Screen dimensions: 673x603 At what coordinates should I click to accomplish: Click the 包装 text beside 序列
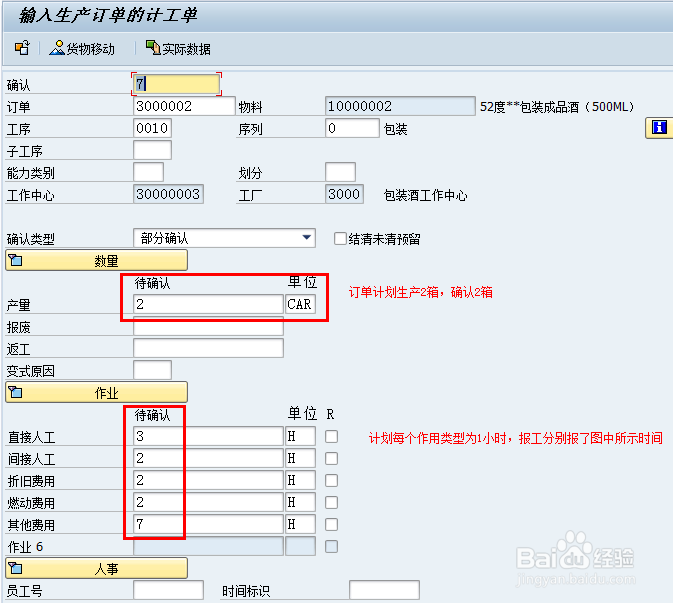coord(395,129)
